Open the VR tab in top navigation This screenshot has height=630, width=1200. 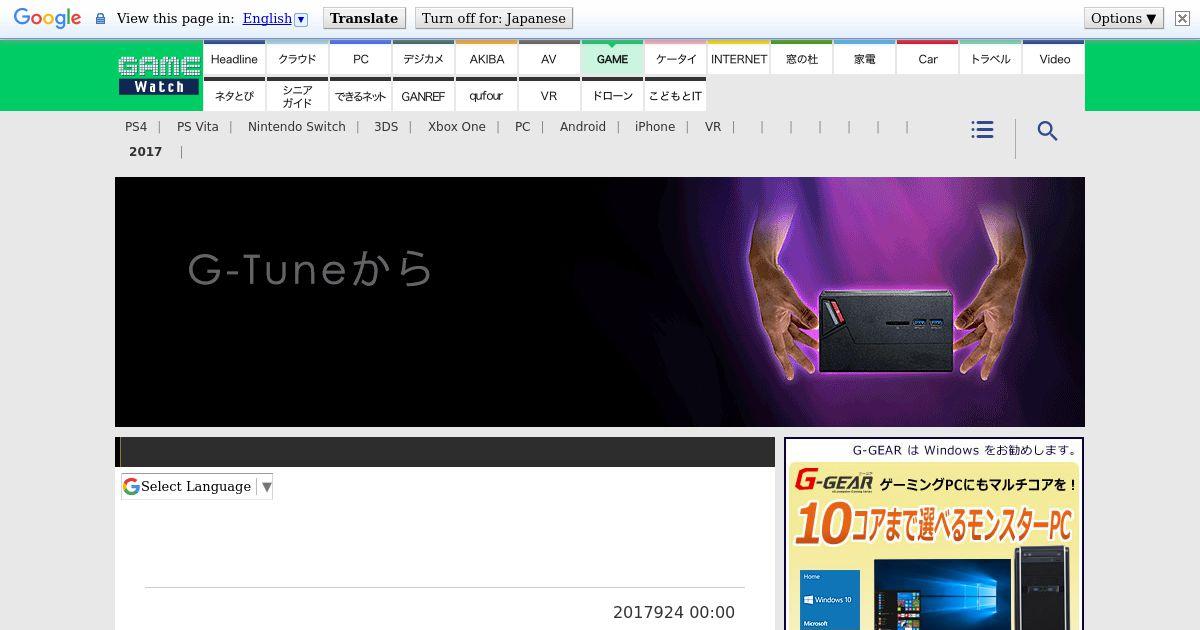point(549,95)
